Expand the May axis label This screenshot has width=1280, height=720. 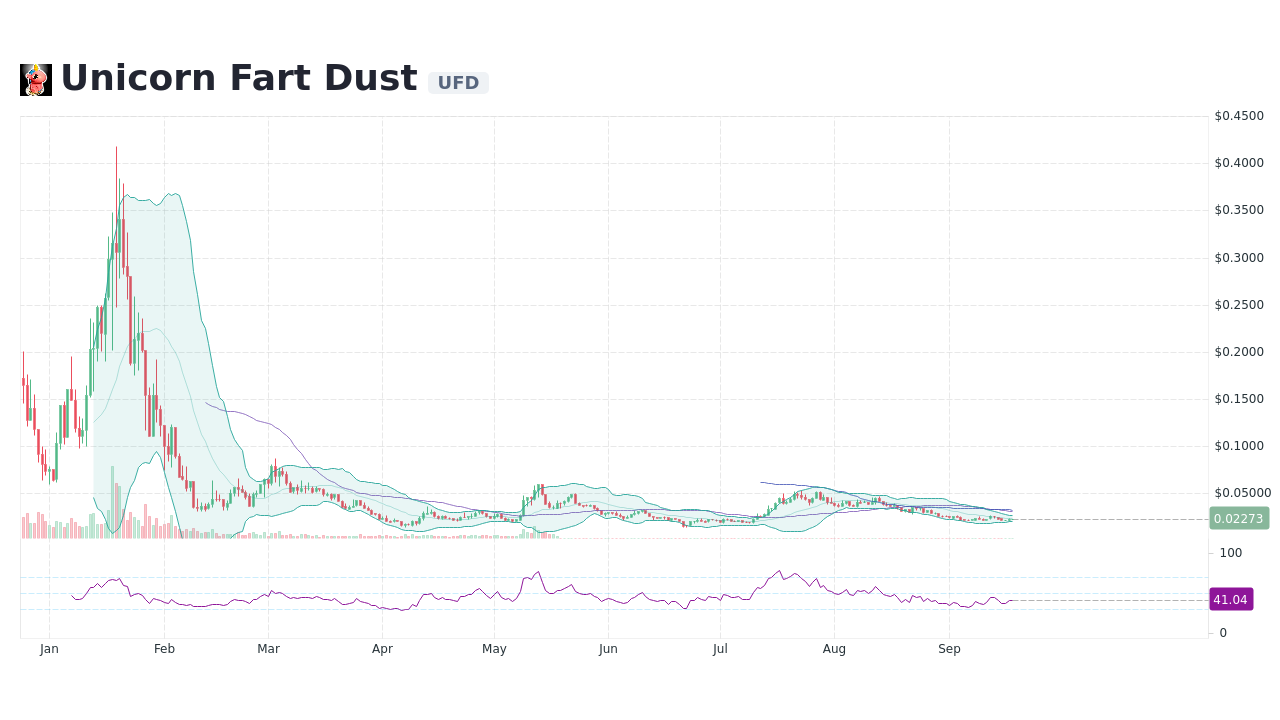(494, 648)
